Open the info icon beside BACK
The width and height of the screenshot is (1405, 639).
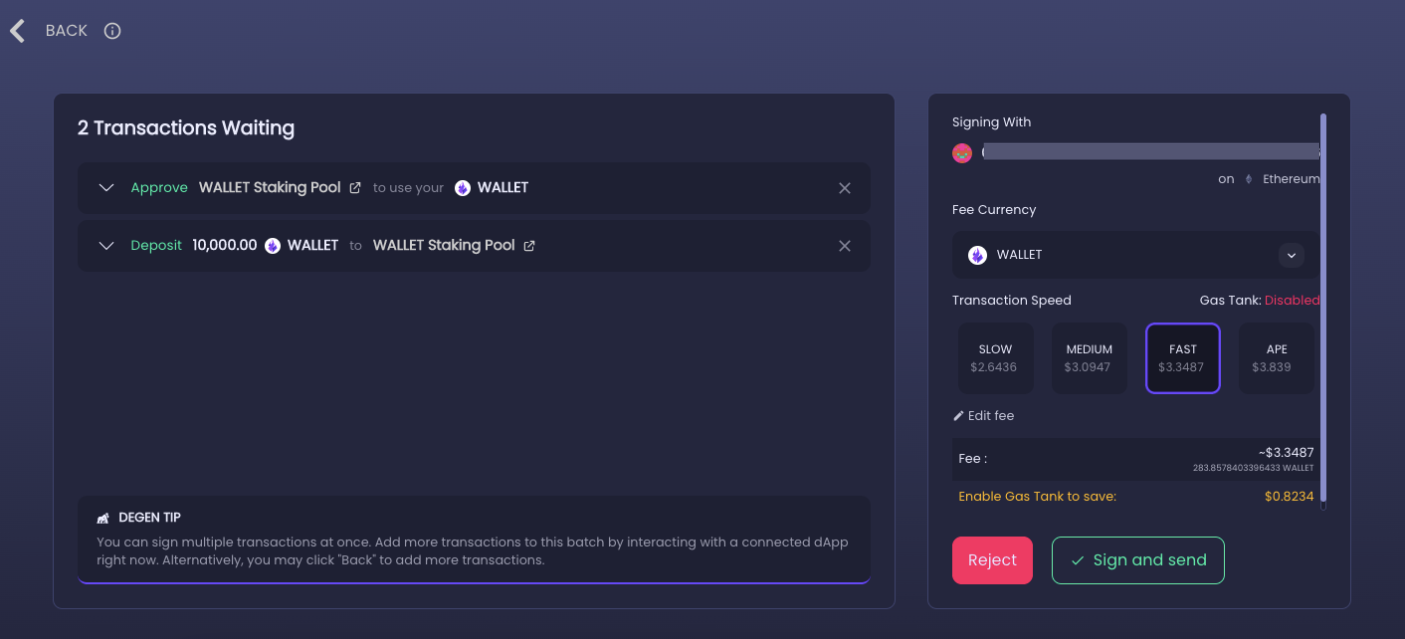tap(113, 31)
